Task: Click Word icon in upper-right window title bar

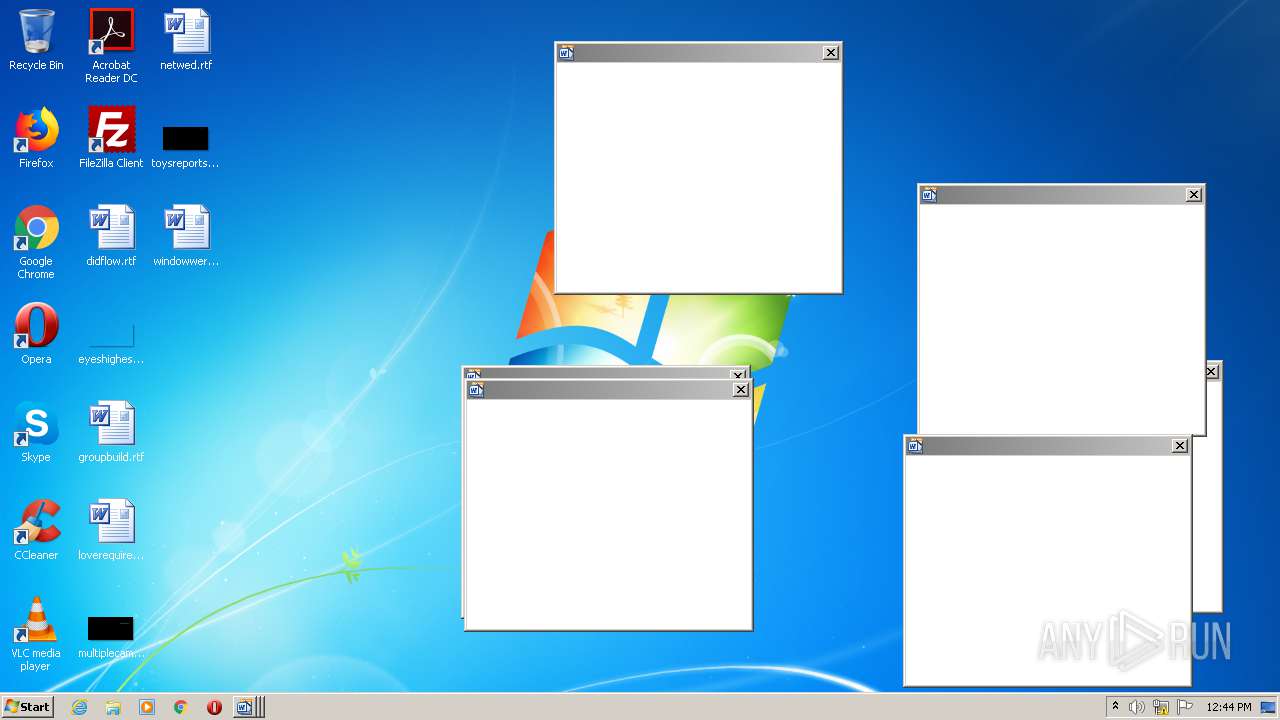Action: pyautogui.click(x=929, y=195)
